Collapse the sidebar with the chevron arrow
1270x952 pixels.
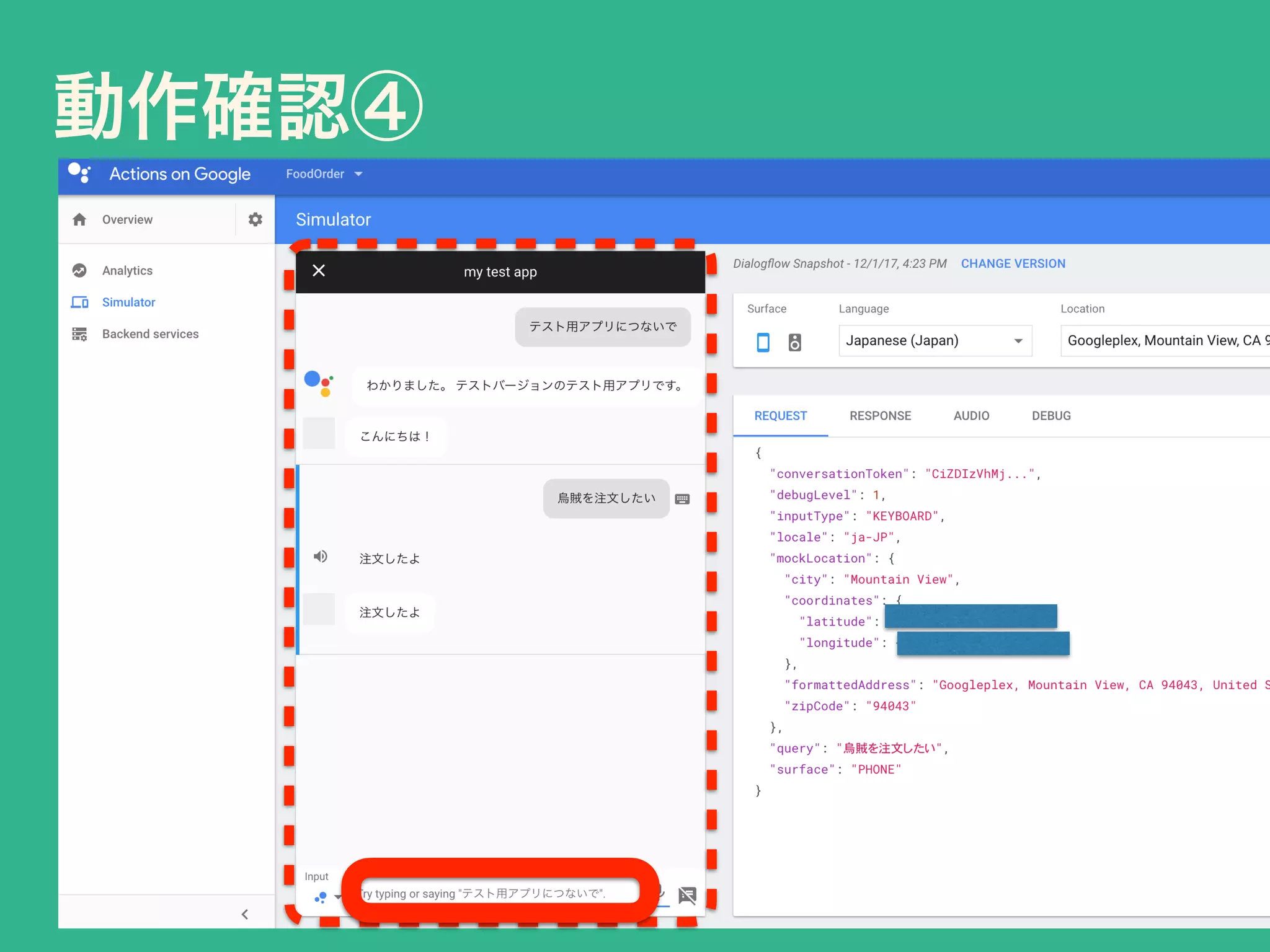[x=245, y=914]
